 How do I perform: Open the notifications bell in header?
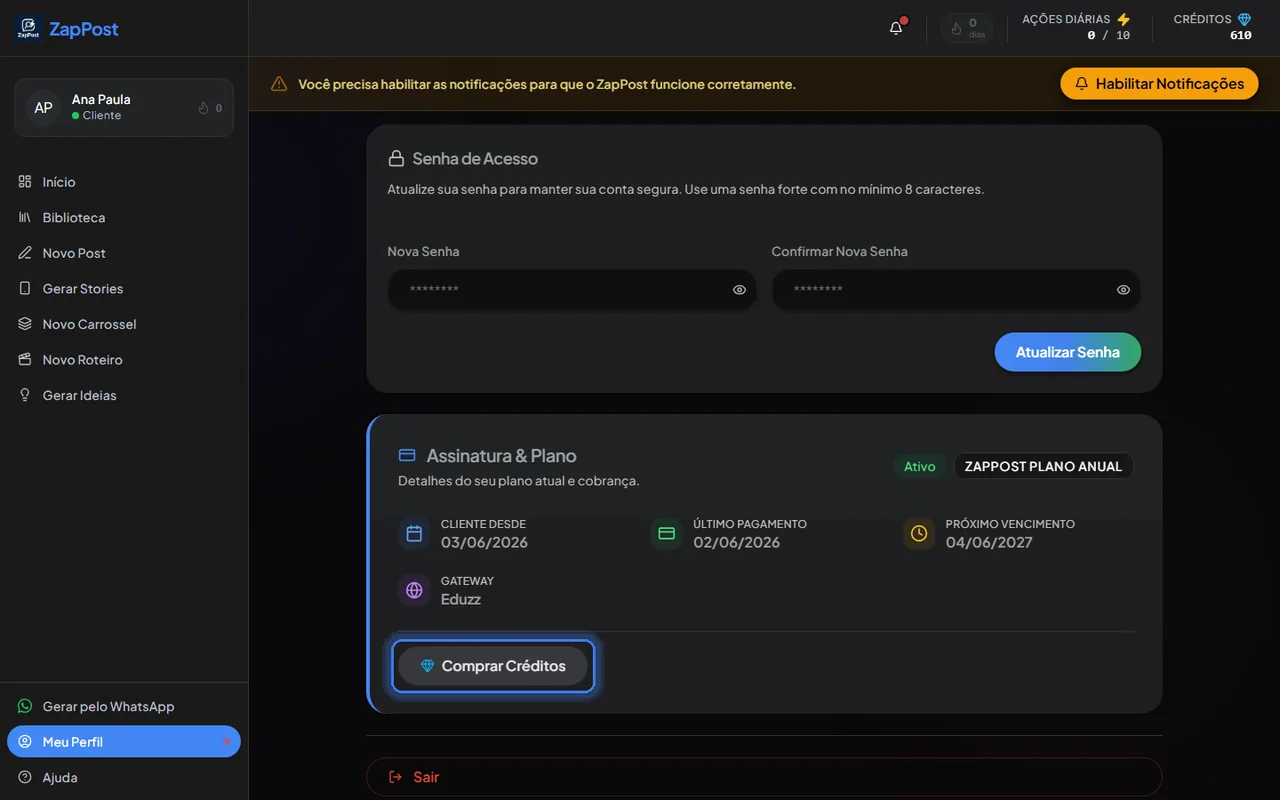pyautogui.click(x=896, y=28)
